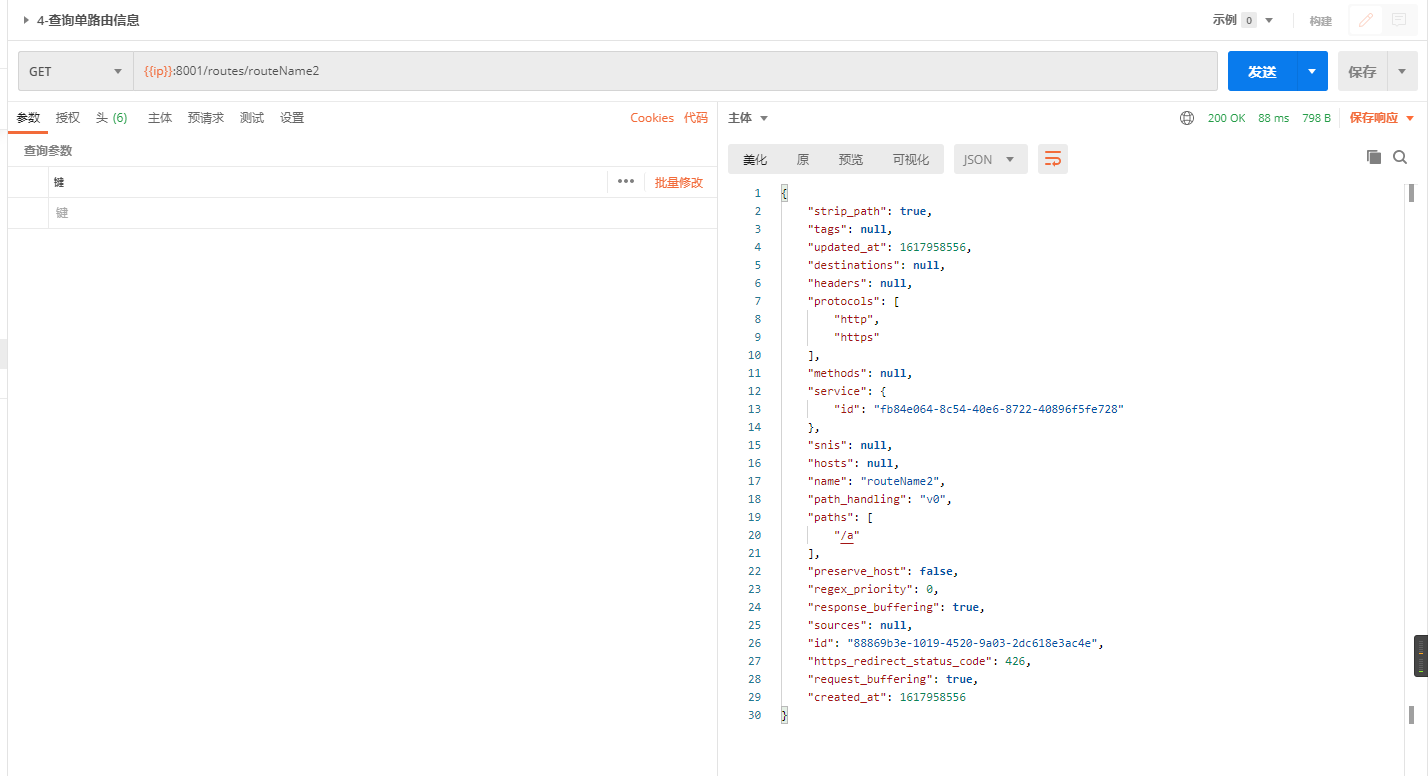
Task: Select the 可视化 view tab
Action: click(911, 159)
